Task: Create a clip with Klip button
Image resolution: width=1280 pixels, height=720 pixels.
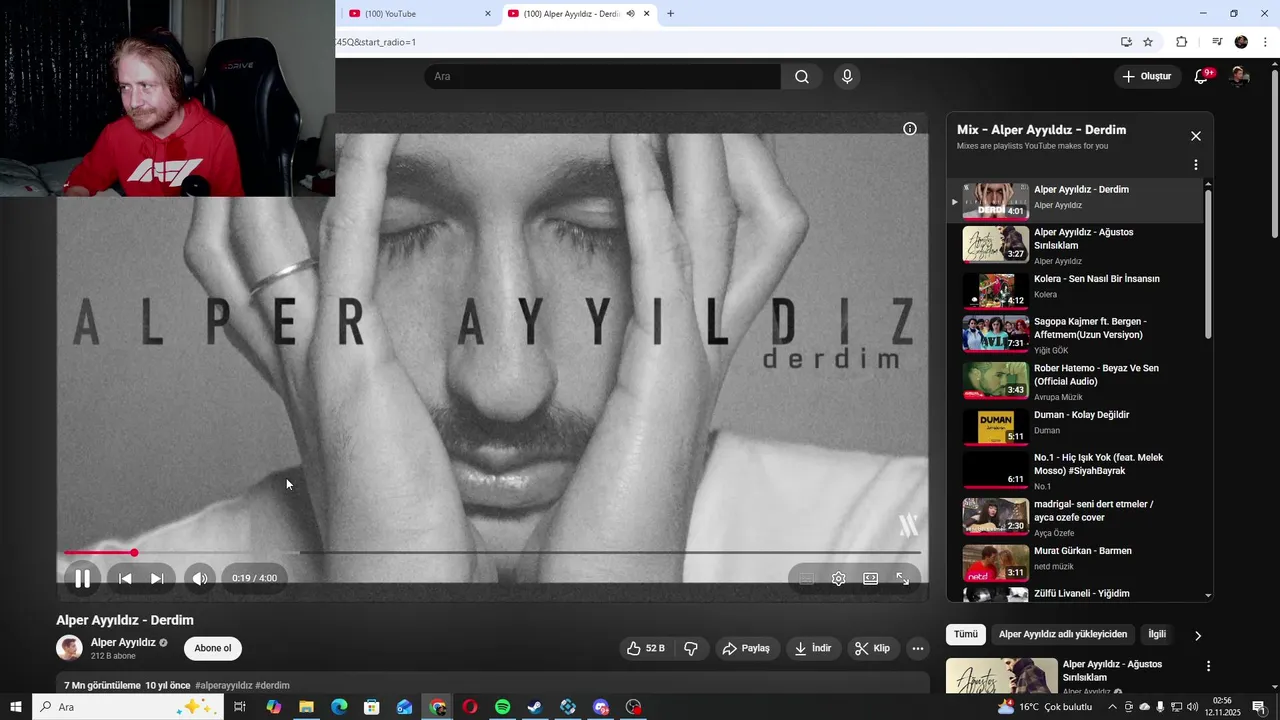Action: coord(872,648)
